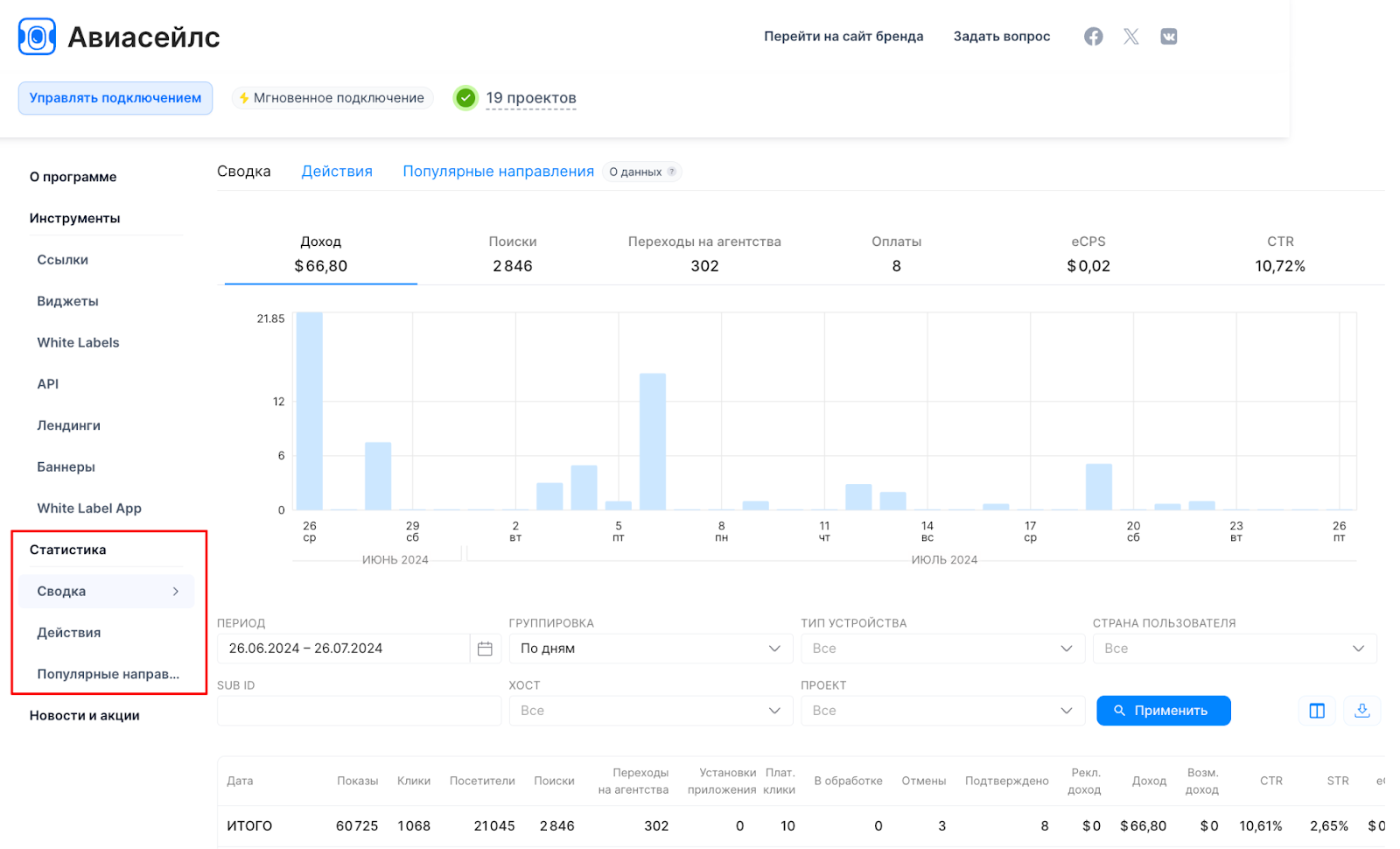Open the 'Перейти на сайт бренда' link
The width and height of the screenshot is (1400, 849).
(x=843, y=37)
